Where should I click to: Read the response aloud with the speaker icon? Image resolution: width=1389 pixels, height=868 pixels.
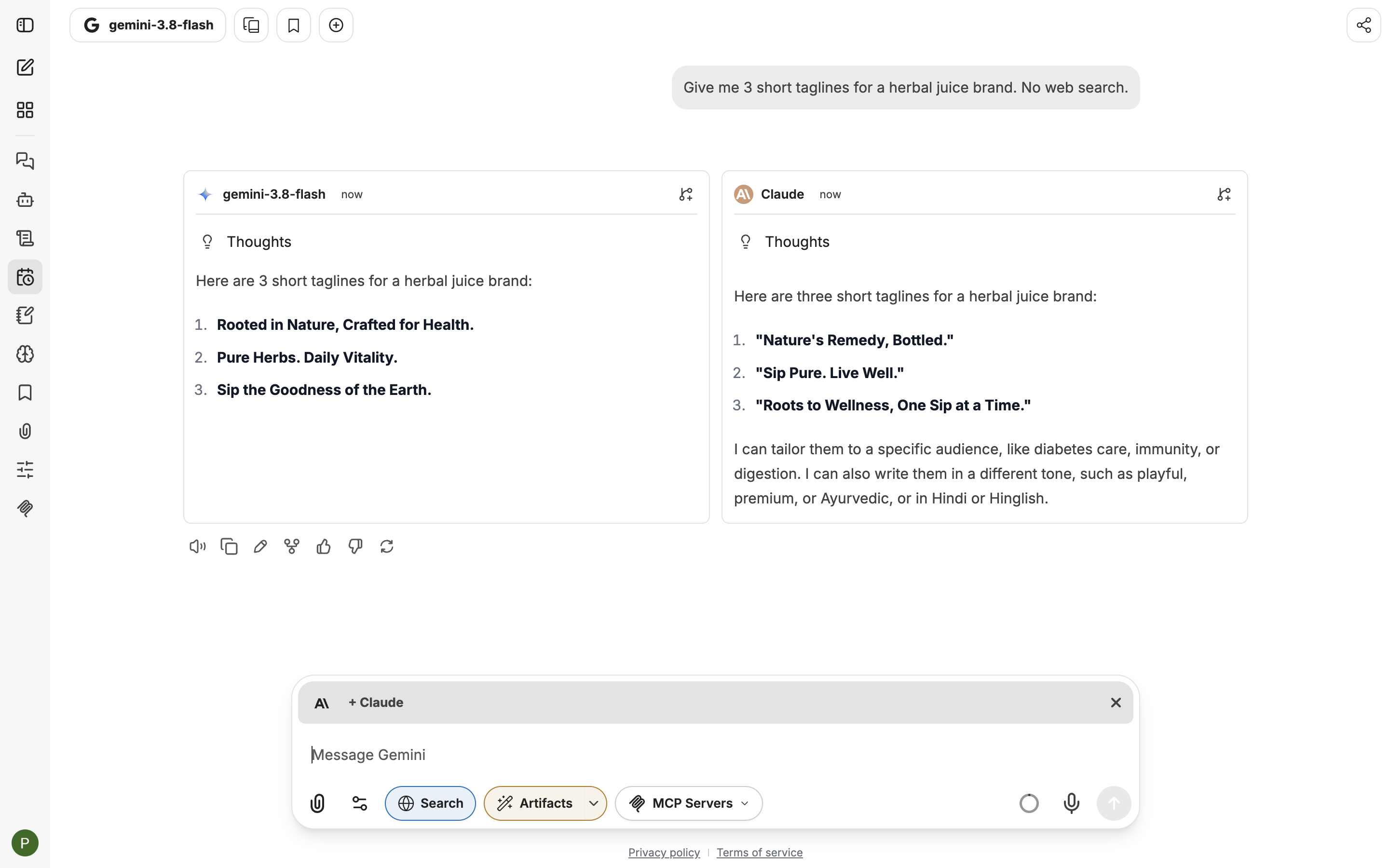pyautogui.click(x=197, y=546)
